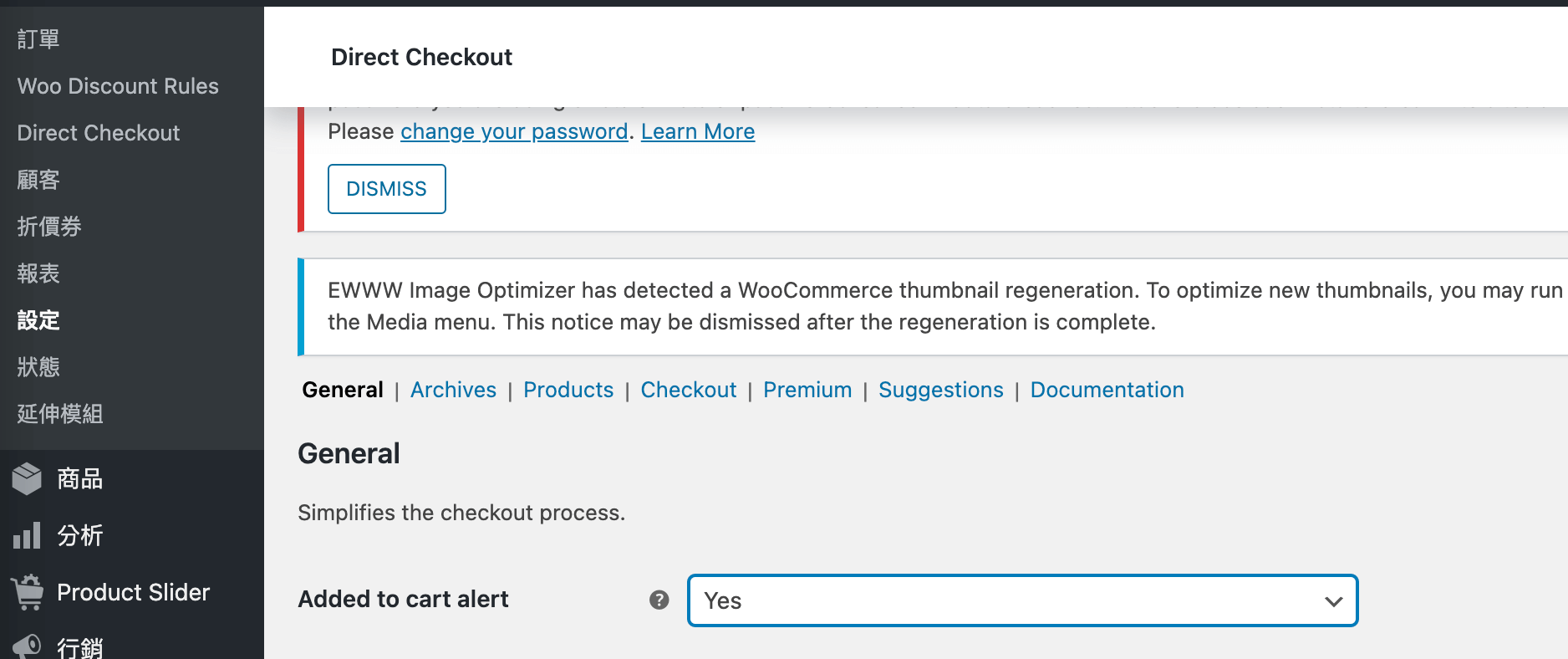Open the Learn More link
The height and width of the screenshot is (659, 1568).
coord(698,131)
